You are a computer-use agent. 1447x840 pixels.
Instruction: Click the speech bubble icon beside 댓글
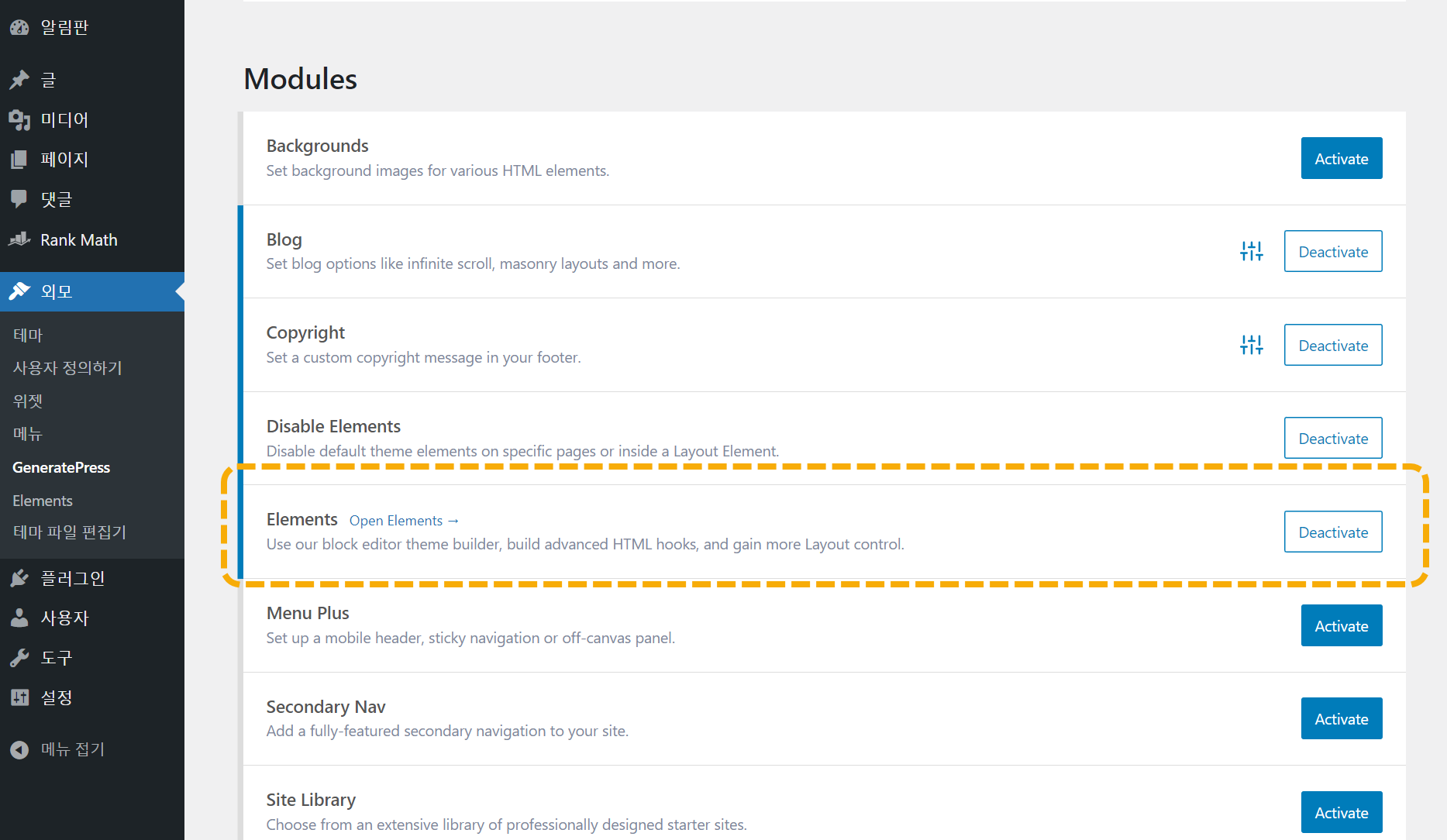pyautogui.click(x=19, y=199)
